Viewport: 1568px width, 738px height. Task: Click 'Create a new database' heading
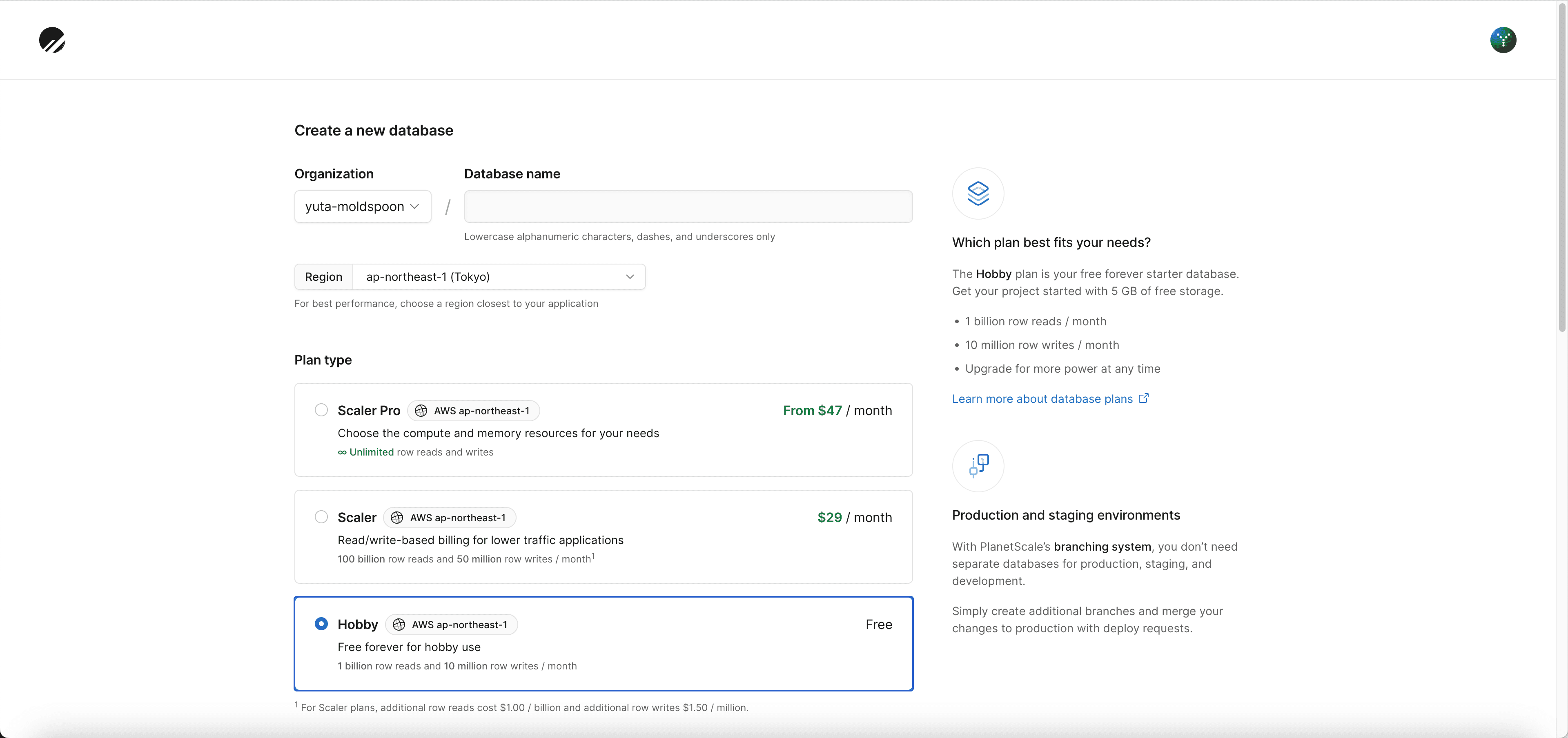[x=374, y=131]
